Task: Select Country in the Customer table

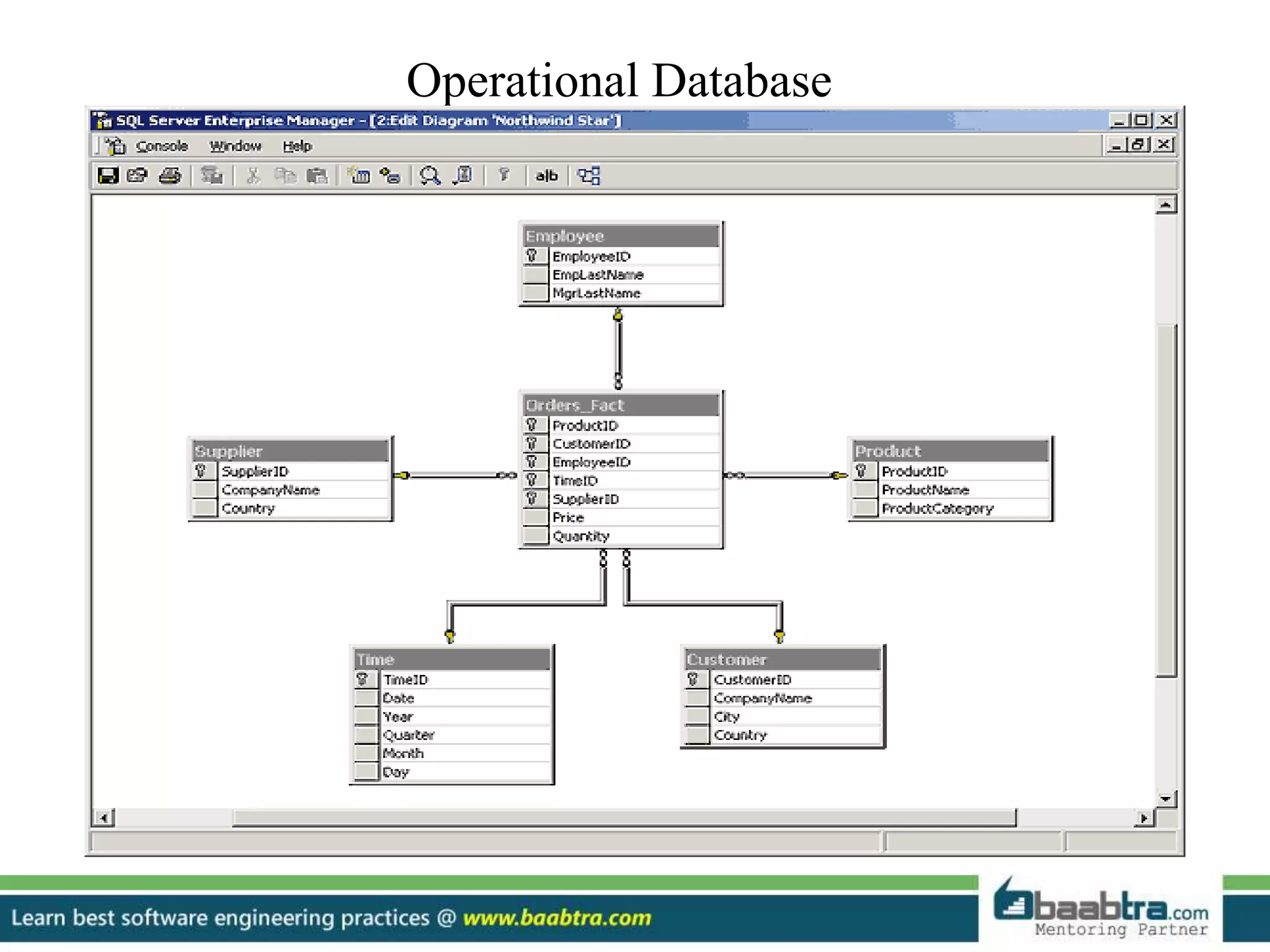Action: [x=783, y=735]
